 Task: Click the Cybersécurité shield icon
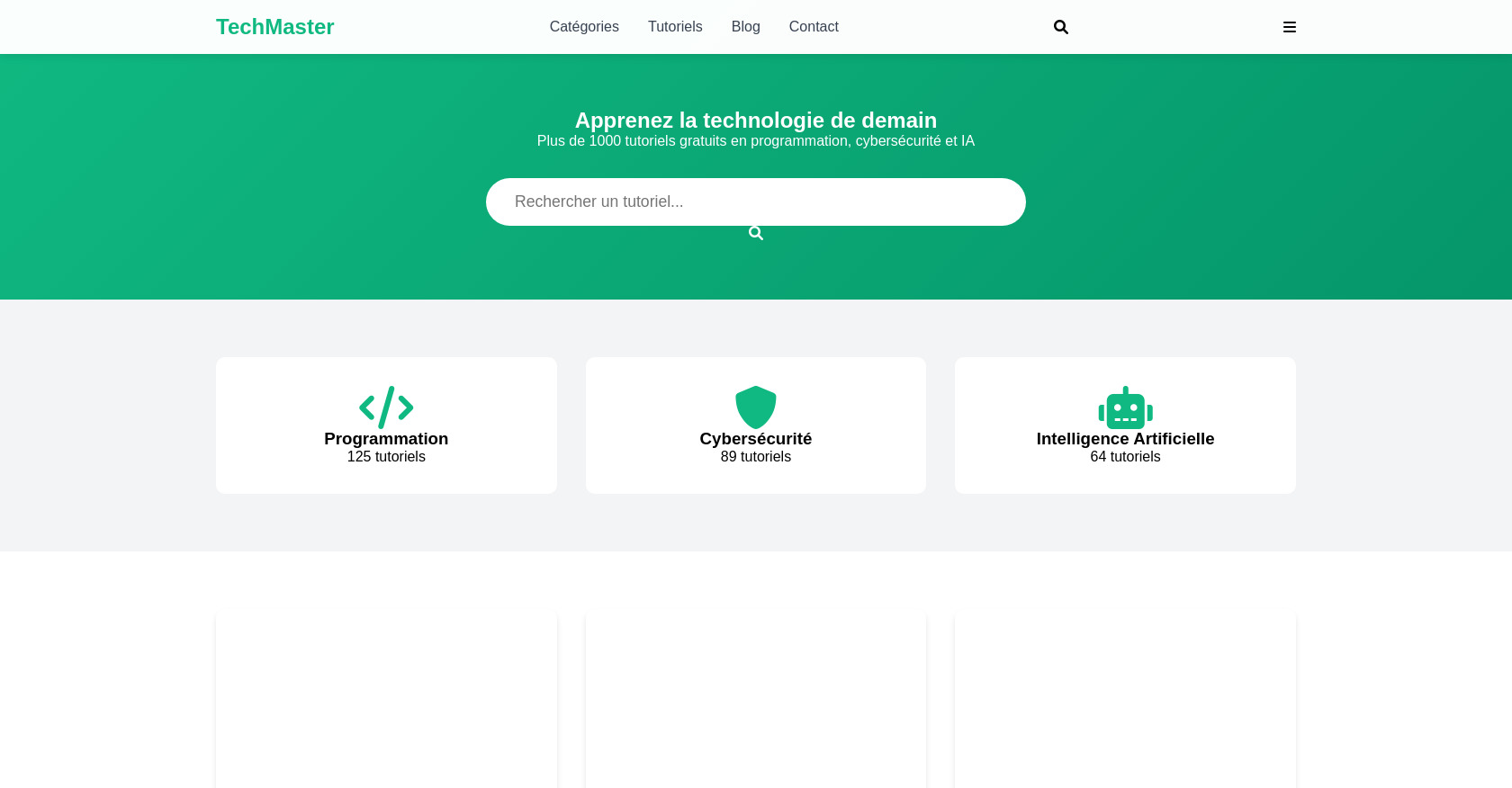(x=755, y=407)
